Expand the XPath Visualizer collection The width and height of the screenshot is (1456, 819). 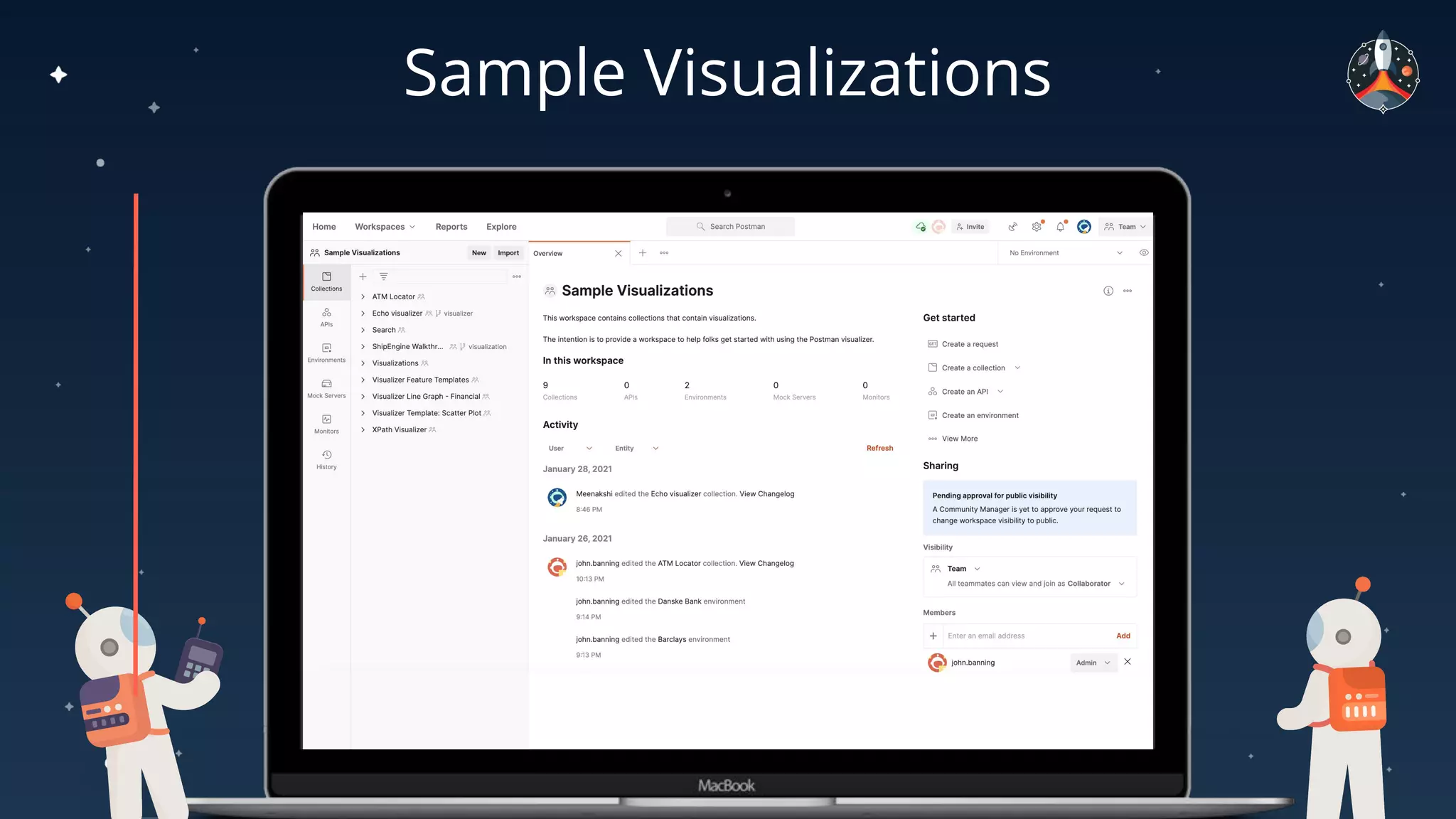pos(363,429)
